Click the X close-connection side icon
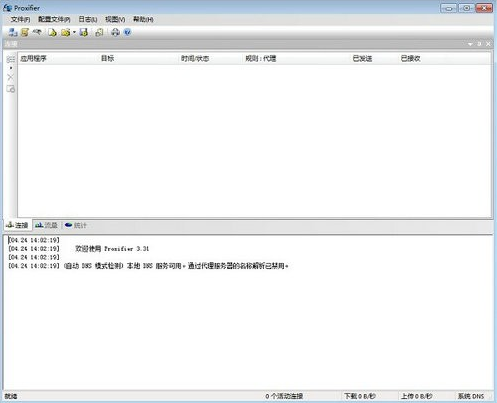The height and width of the screenshot is (403, 497). [11, 77]
